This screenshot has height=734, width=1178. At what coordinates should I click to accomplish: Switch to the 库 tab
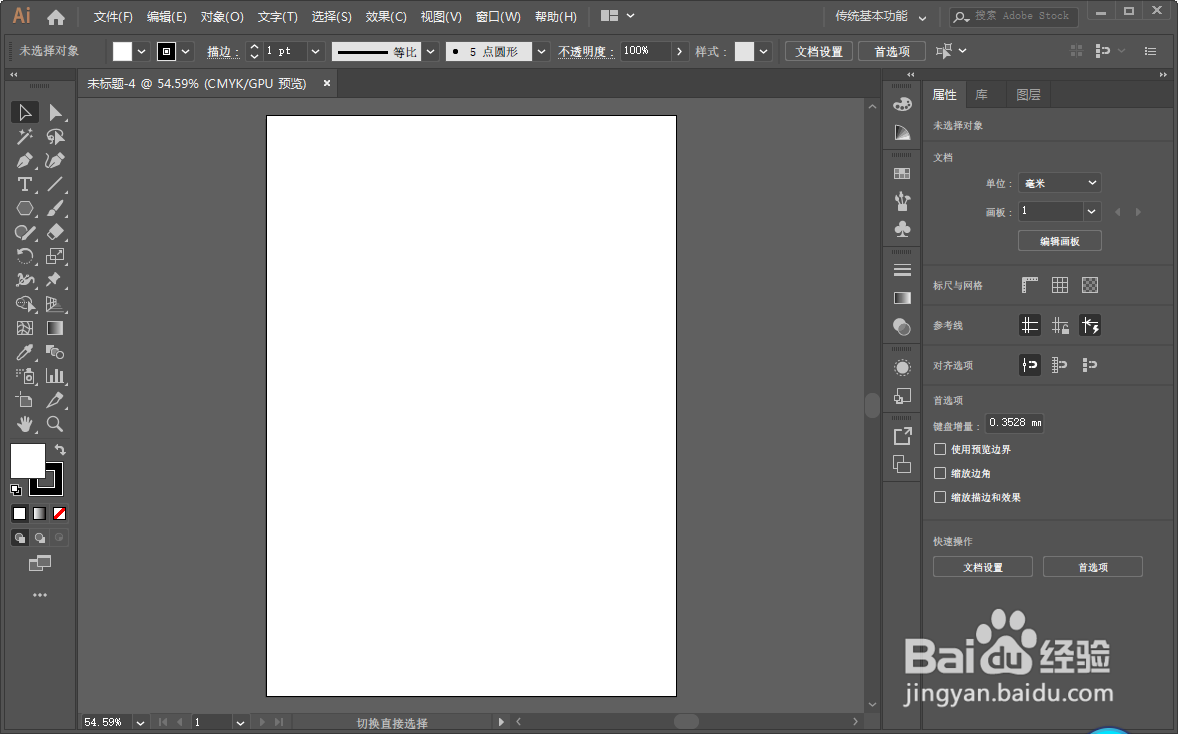point(981,95)
